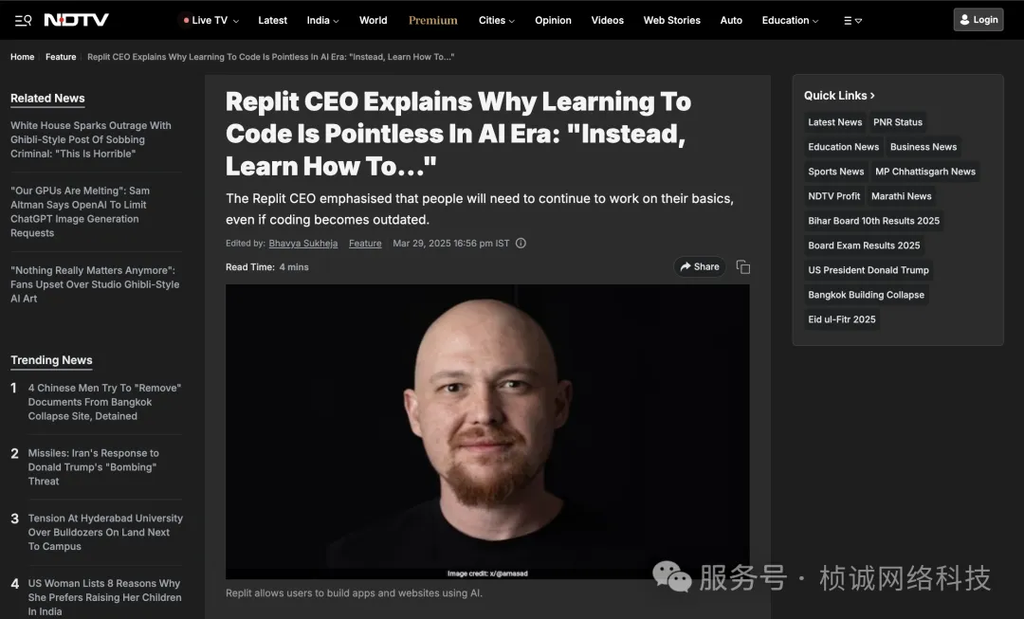This screenshot has width=1024, height=619.
Task: Click the info icon next to timestamp
Action: coord(520,243)
